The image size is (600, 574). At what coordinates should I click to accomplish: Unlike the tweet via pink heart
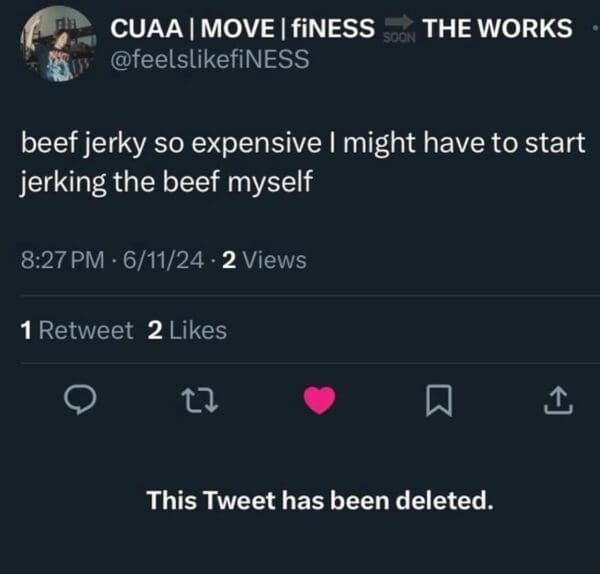[320, 401]
